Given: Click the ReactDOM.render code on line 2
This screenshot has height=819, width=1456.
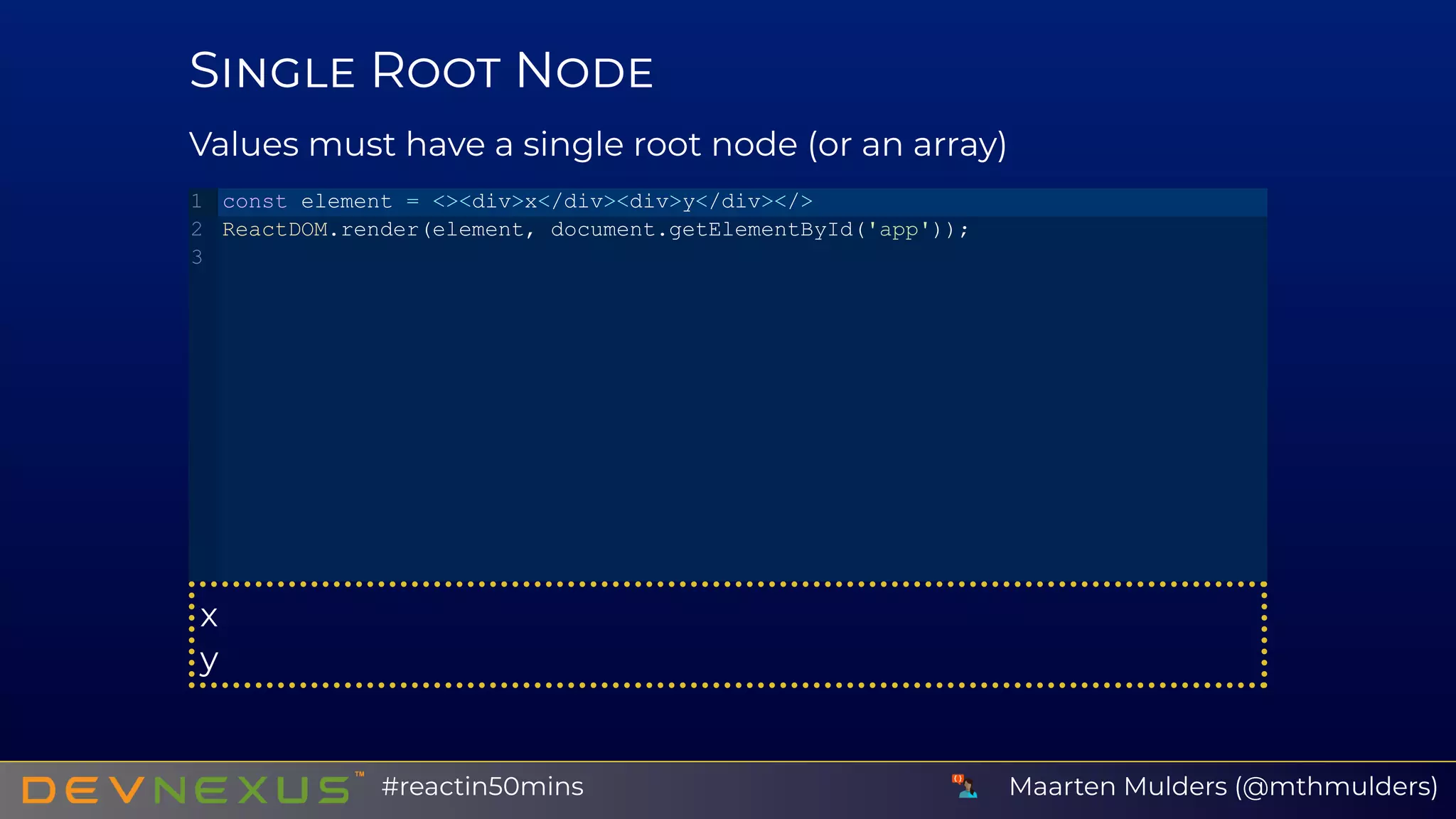Looking at the screenshot, I should [x=595, y=230].
